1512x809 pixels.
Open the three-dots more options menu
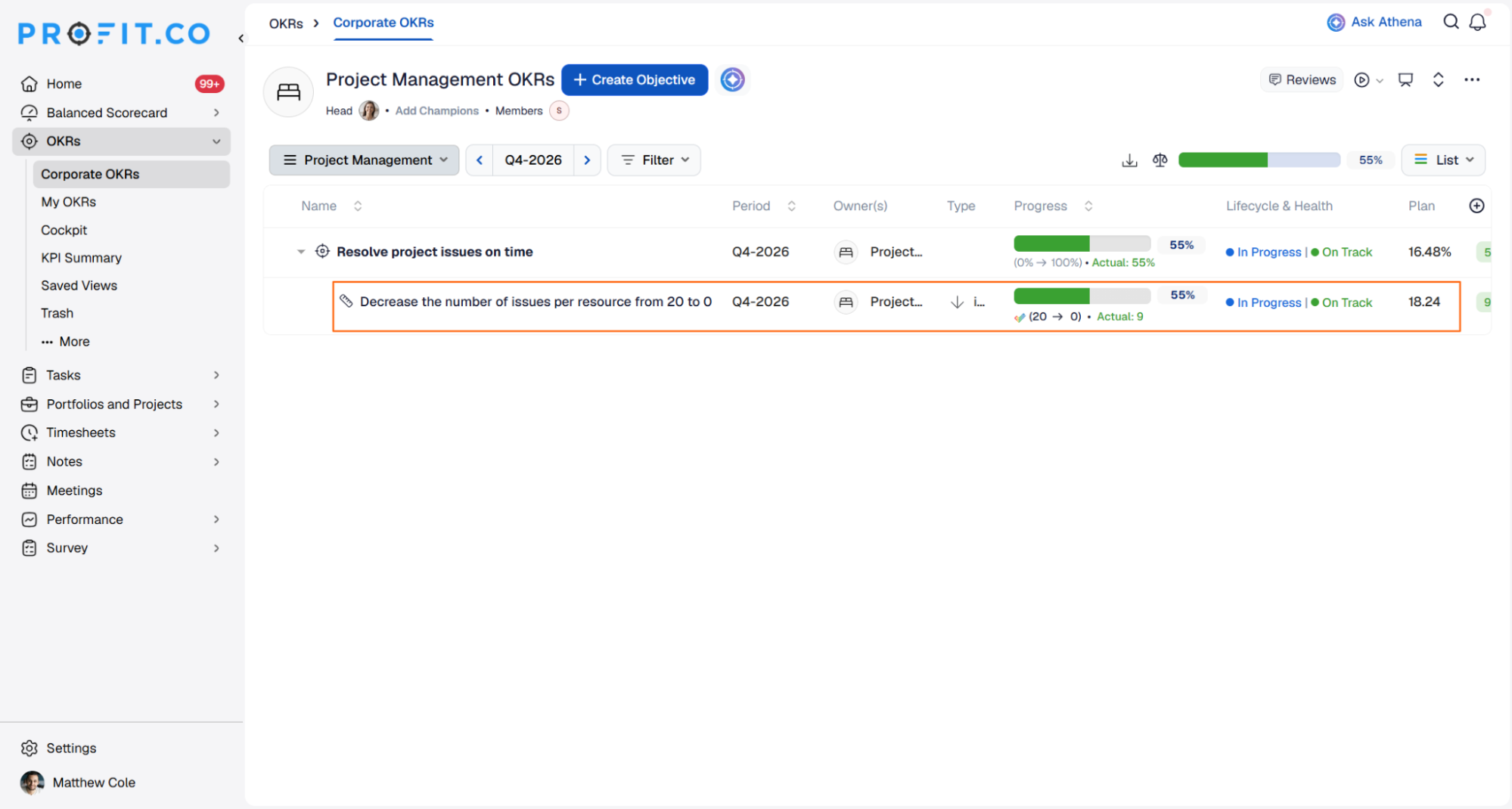[1471, 79]
